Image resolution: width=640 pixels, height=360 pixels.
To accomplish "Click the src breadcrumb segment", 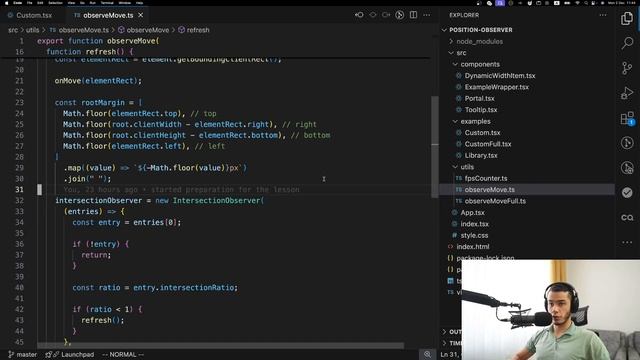I will [x=13, y=30].
